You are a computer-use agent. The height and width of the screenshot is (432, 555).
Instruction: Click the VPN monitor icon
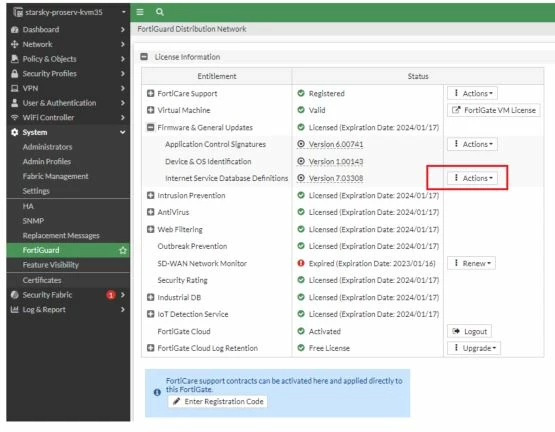pos(15,88)
